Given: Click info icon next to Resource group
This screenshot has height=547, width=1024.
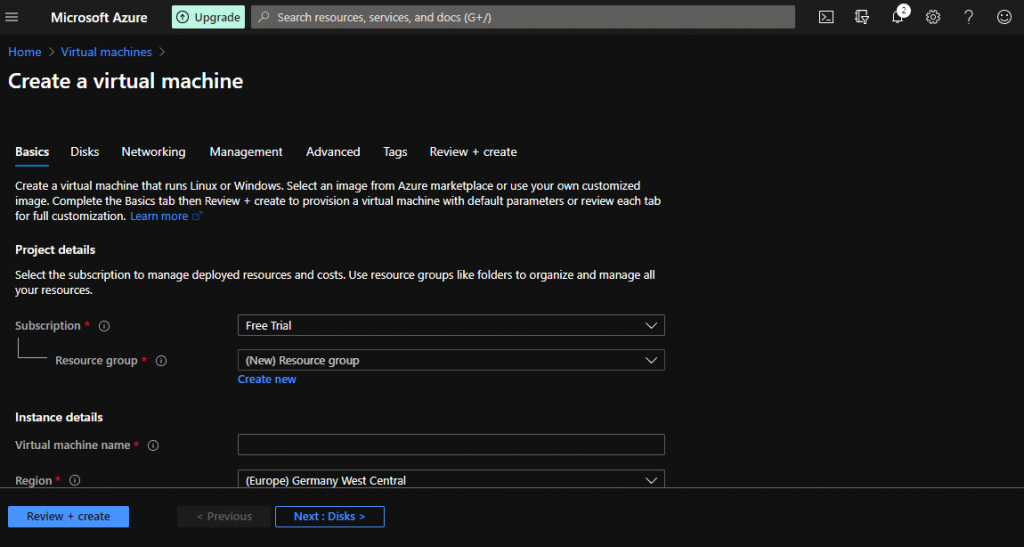Looking at the screenshot, I should point(161,361).
